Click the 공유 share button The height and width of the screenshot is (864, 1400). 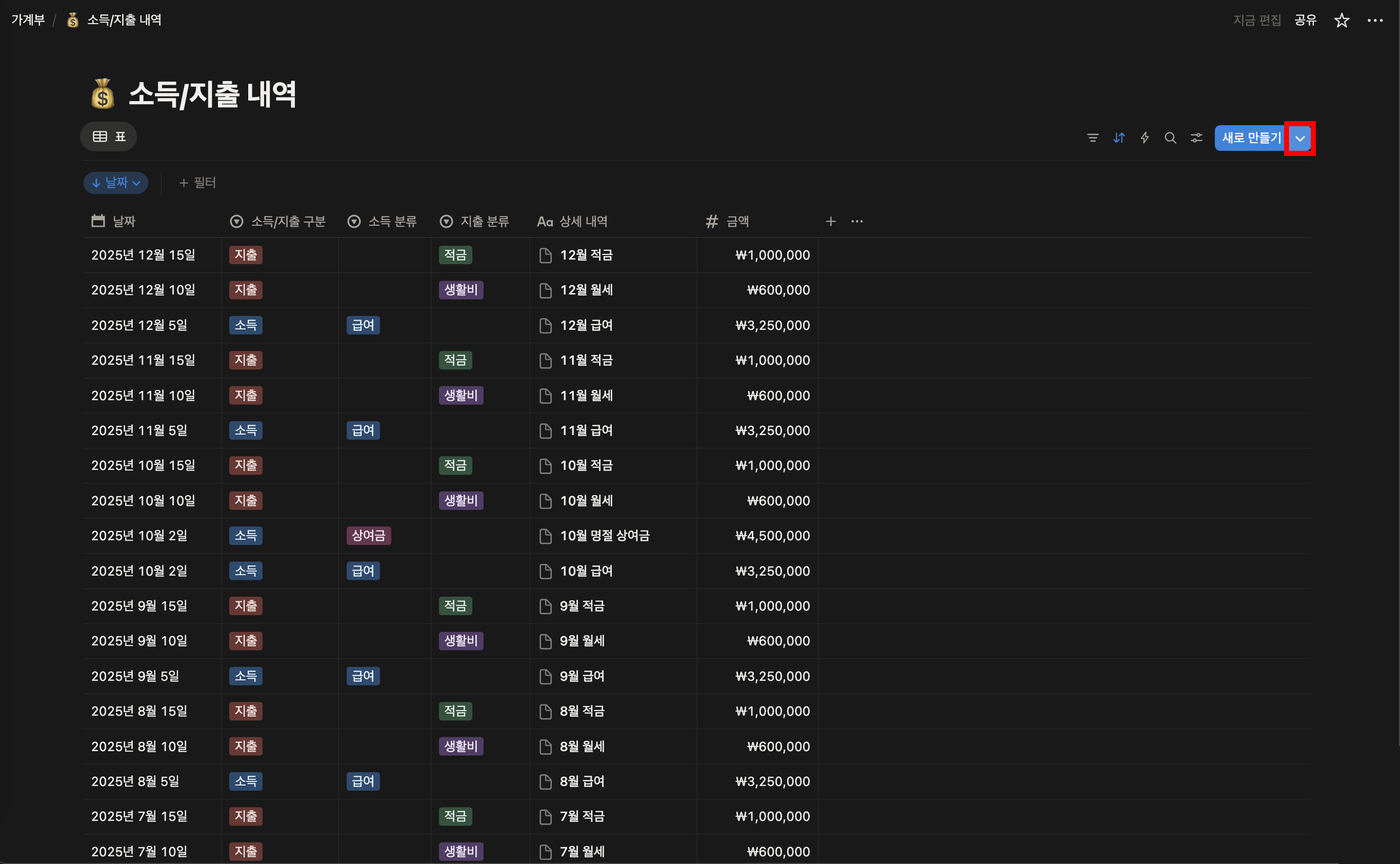pyautogui.click(x=1305, y=21)
